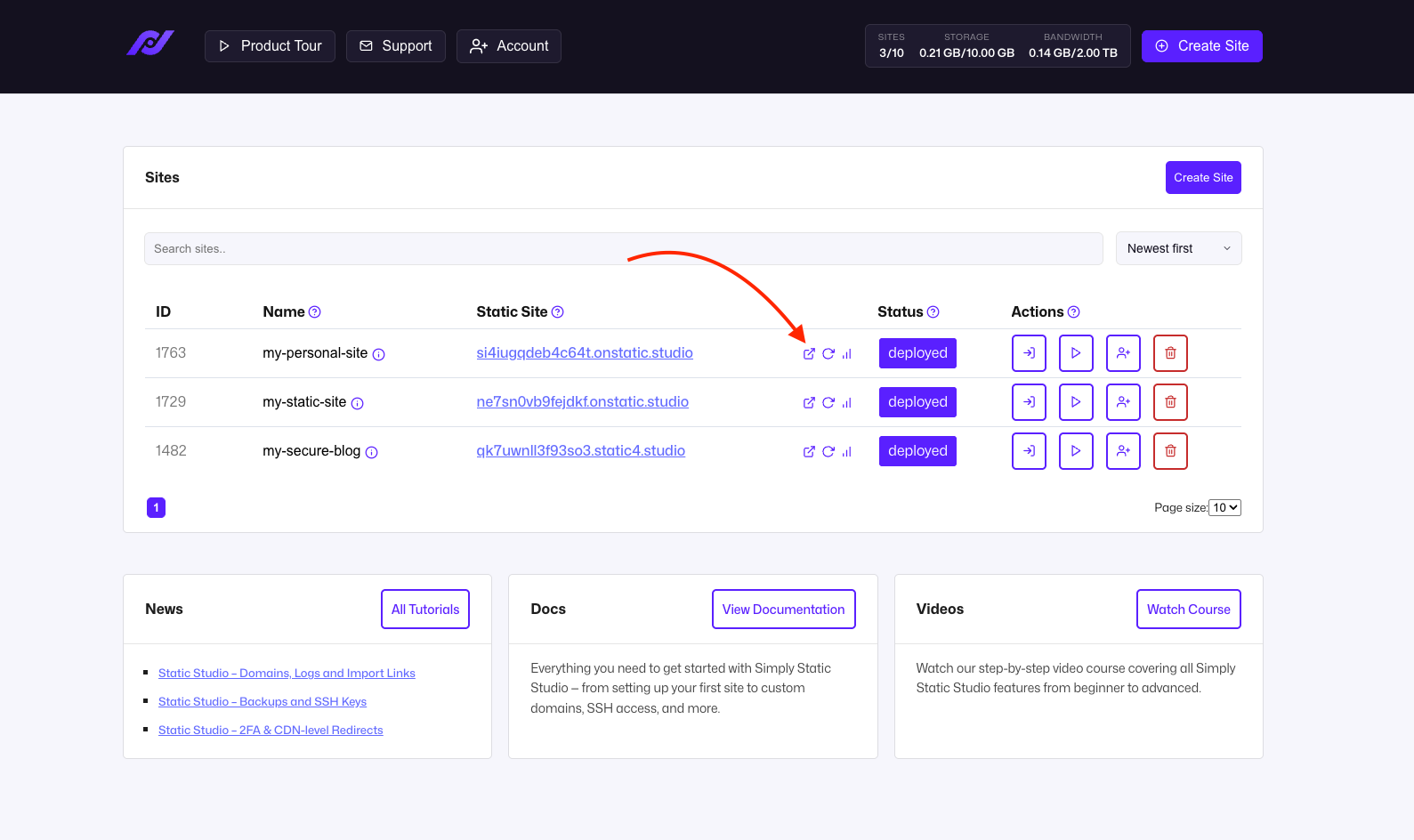Open Backups and SSH Keys article
Screen dimensions: 1414x840
tap(263, 702)
